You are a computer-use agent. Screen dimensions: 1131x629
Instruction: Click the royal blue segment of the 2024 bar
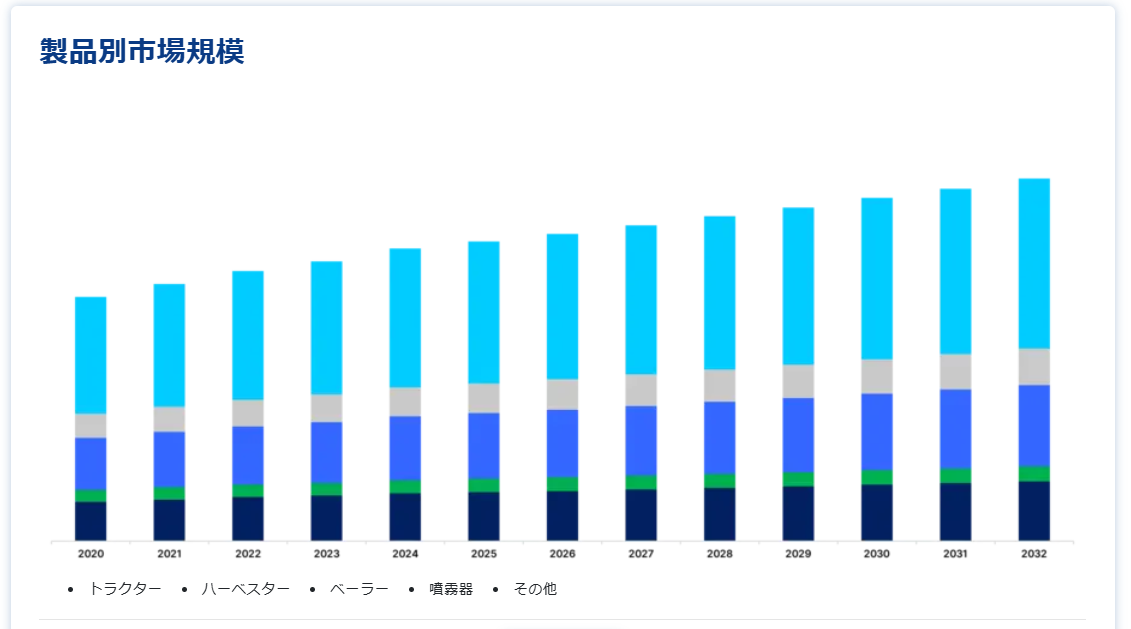[405, 448]
